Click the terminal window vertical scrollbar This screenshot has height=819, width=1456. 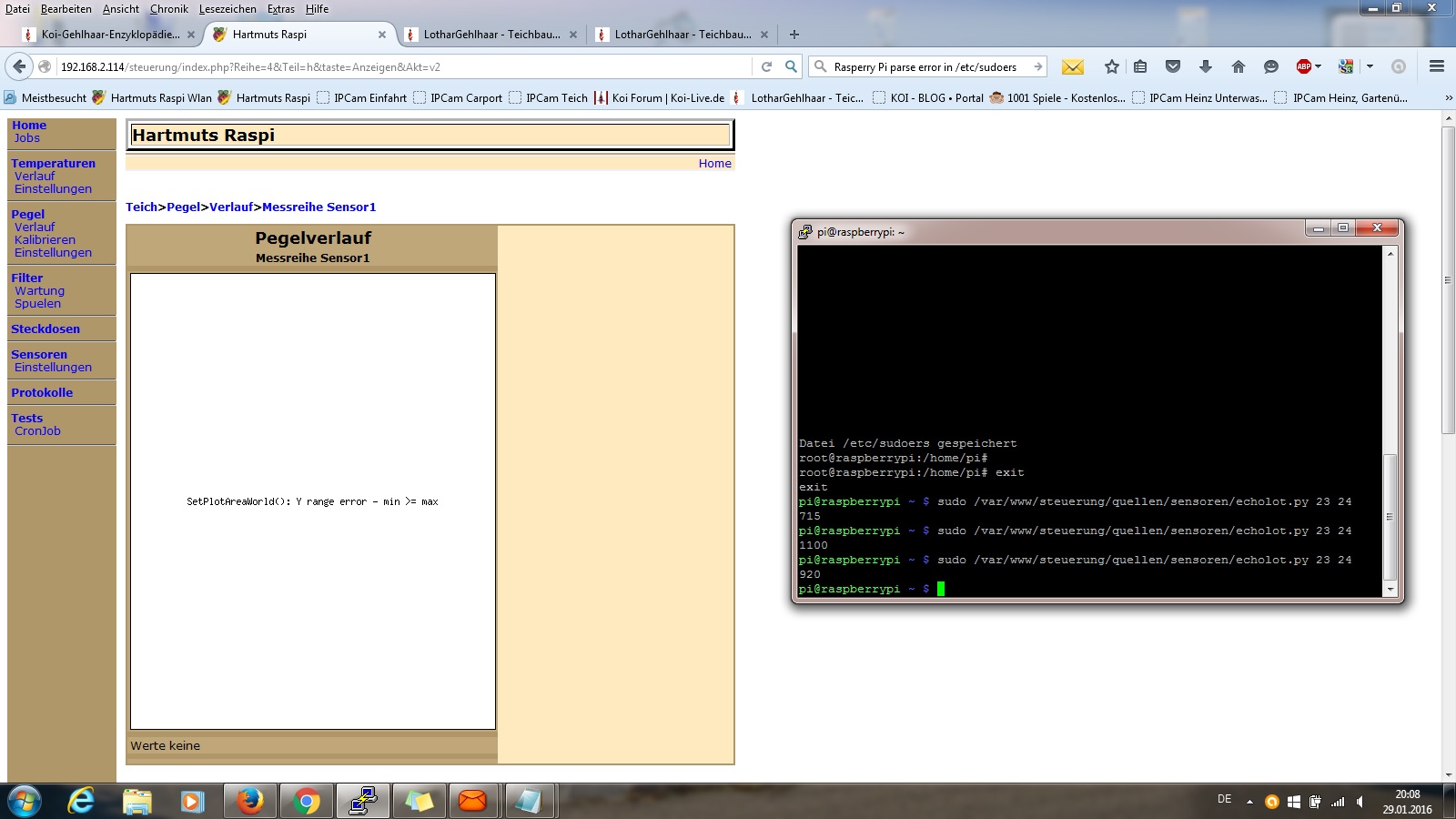click(1390, 515)
